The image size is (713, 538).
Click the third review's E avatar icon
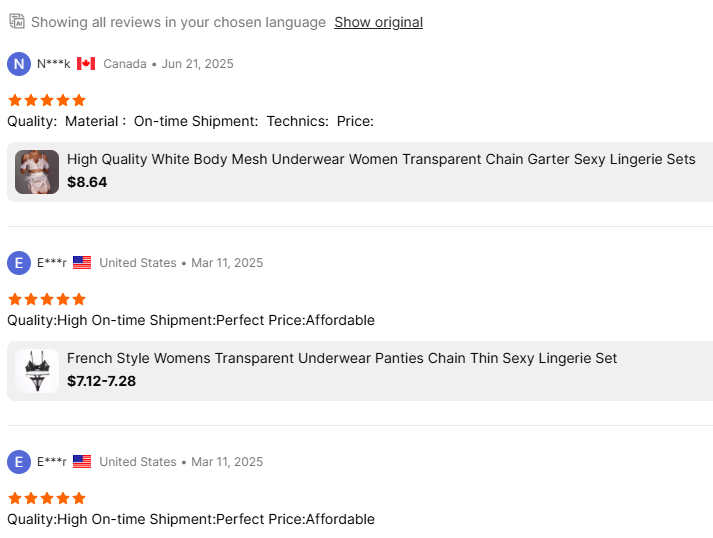click(19, 462)
